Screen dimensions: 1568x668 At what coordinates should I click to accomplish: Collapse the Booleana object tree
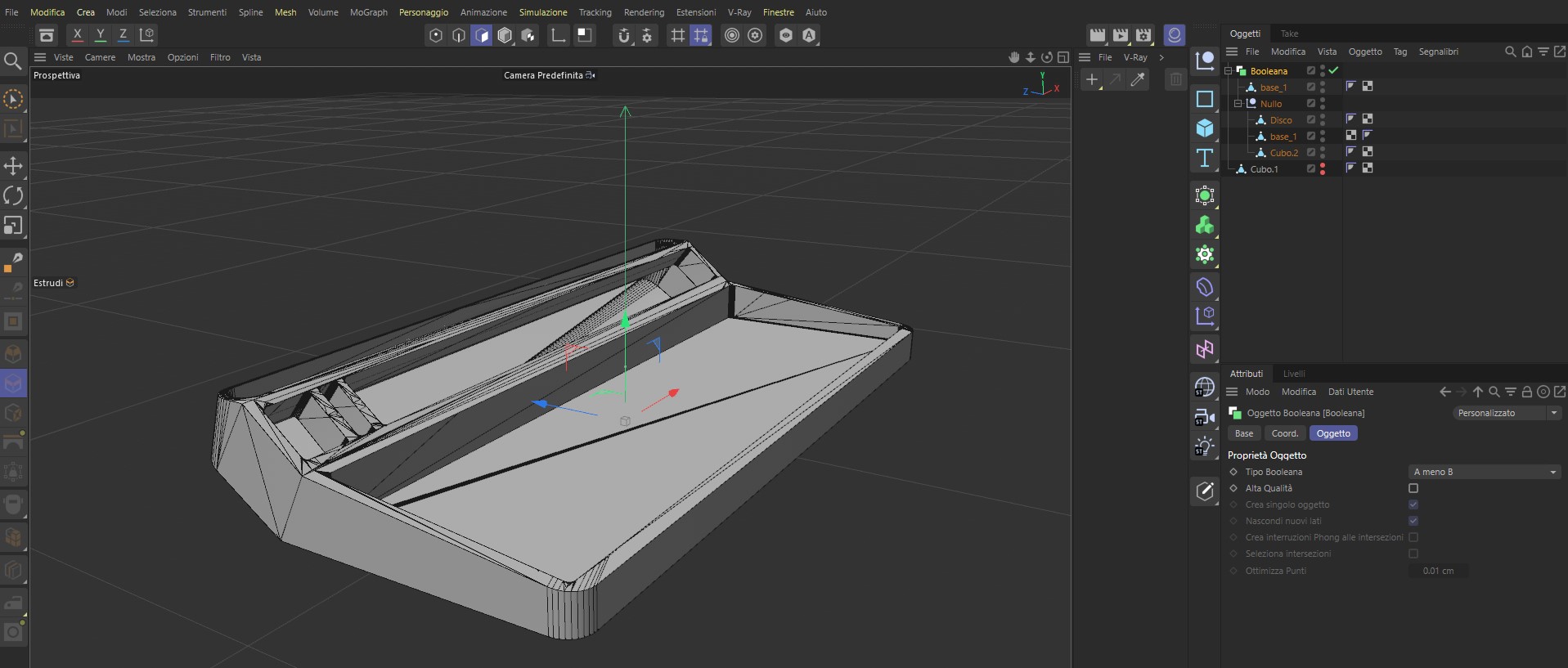click(x=1228, y=71)
